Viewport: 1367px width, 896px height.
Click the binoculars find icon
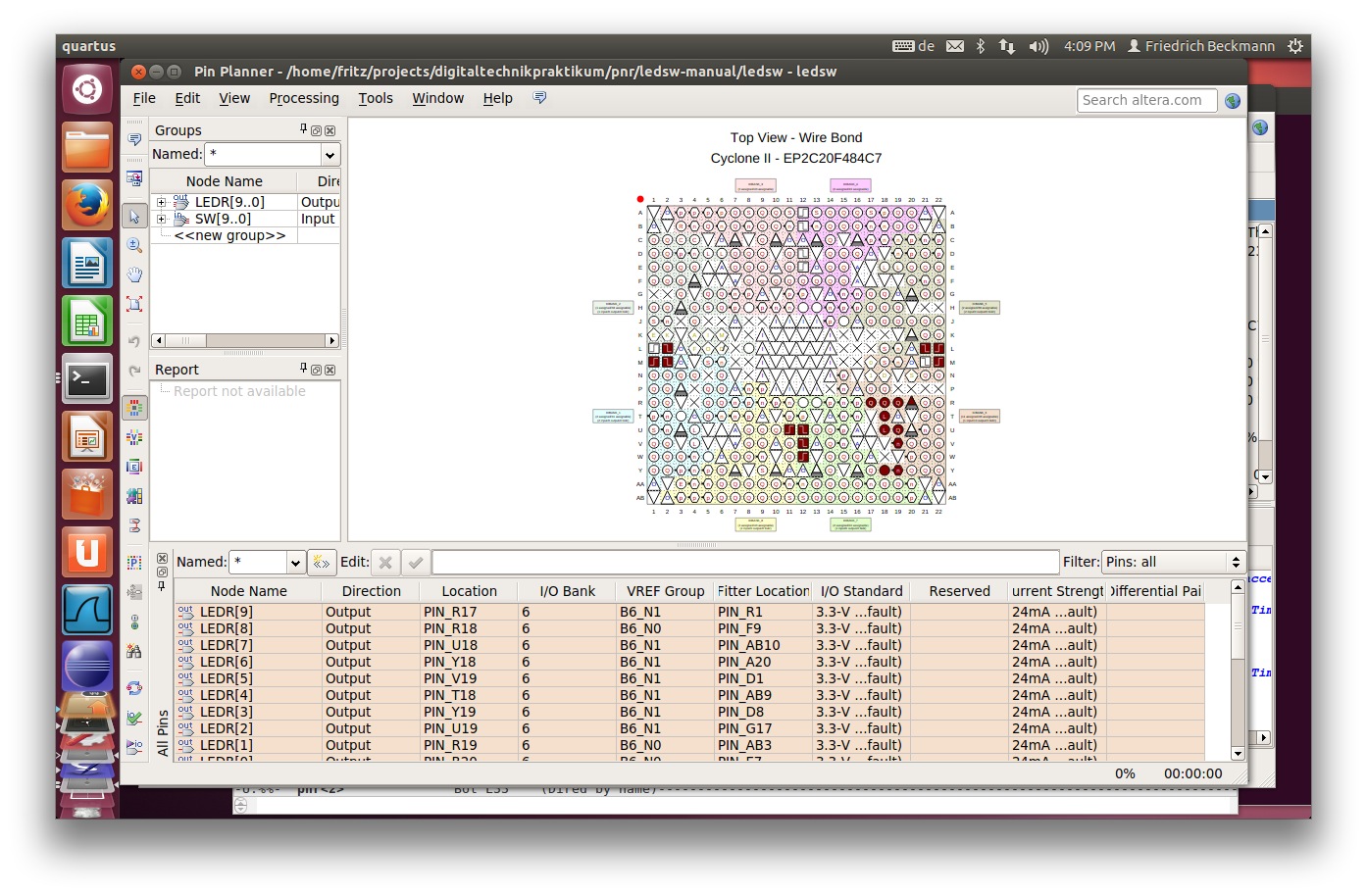[x=134, y=652]
